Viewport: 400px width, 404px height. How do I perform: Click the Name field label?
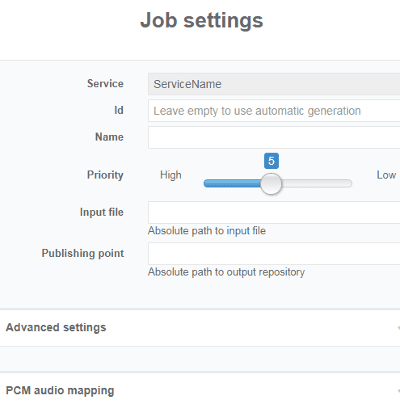(109, 137)
